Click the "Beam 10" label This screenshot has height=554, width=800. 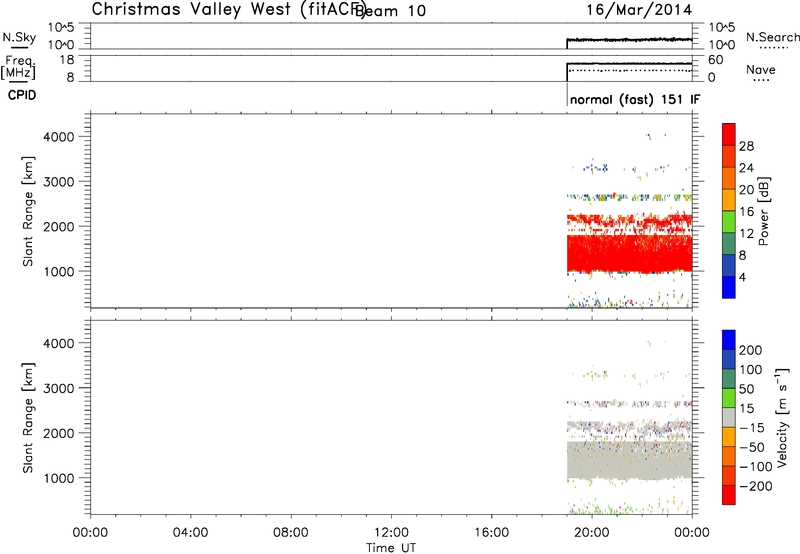391,11
